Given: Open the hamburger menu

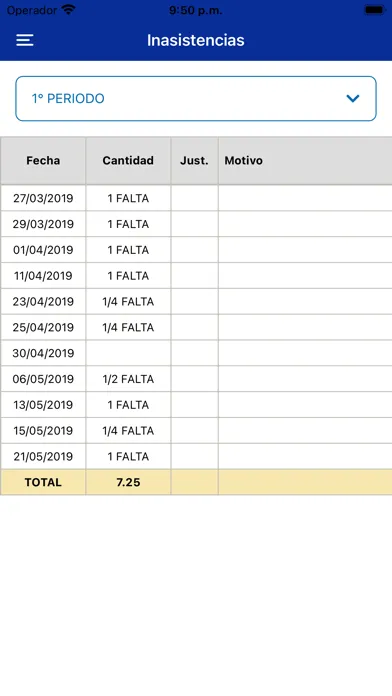Looking at the screenshot, I should pyautogui.click(x=25, y=40).
